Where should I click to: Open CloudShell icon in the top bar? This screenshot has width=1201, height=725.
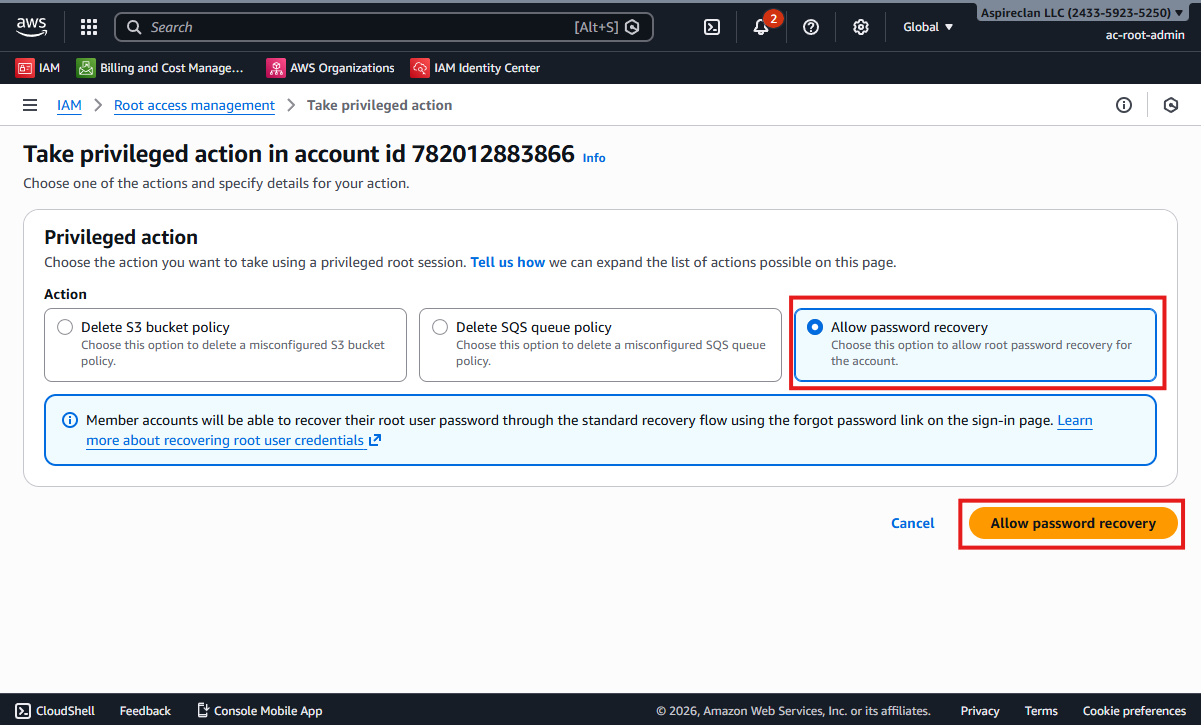(x=712, y=27)
